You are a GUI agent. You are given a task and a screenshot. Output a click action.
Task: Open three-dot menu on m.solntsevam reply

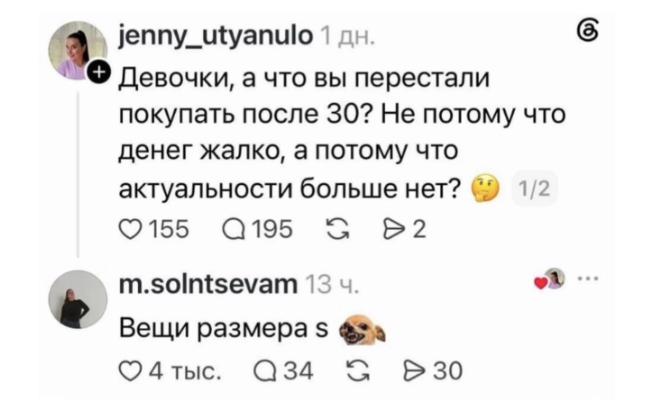pos(588,279)
